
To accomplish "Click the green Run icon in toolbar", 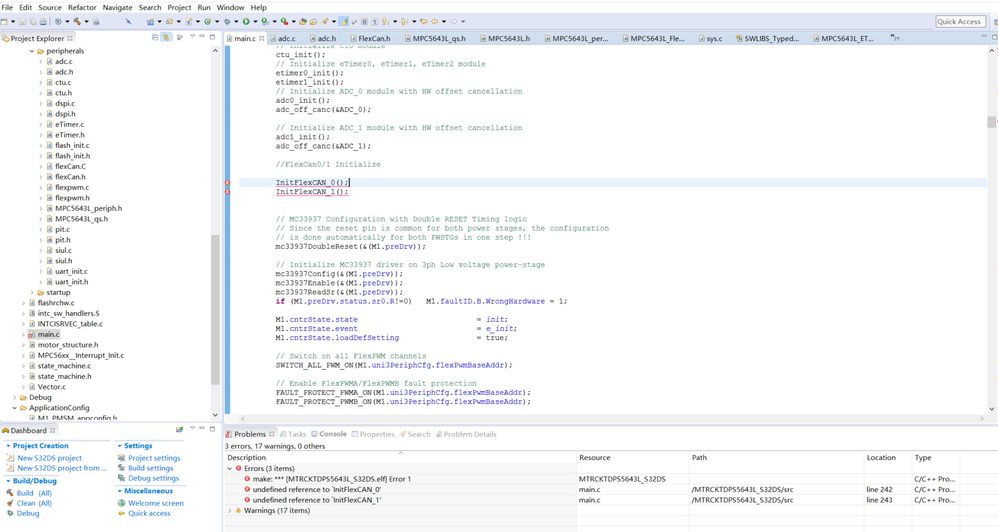I will (x=246, y=22).
